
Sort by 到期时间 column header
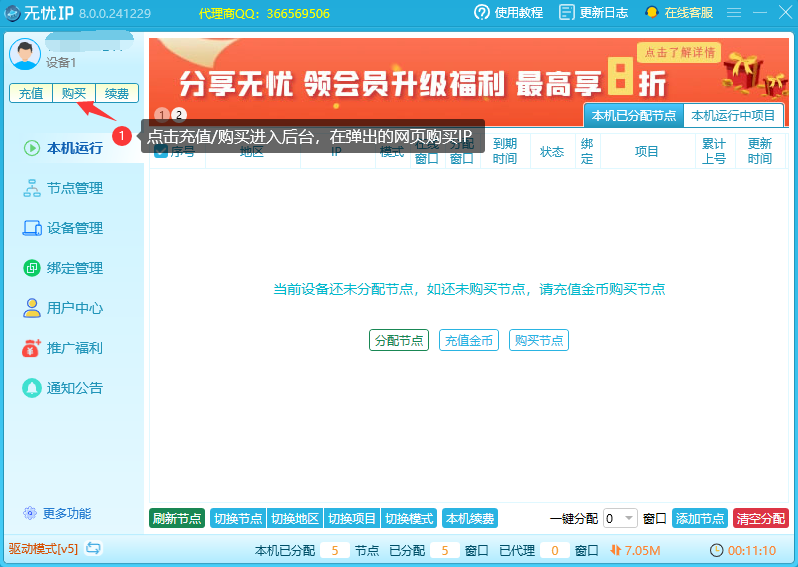click(505, 151)
